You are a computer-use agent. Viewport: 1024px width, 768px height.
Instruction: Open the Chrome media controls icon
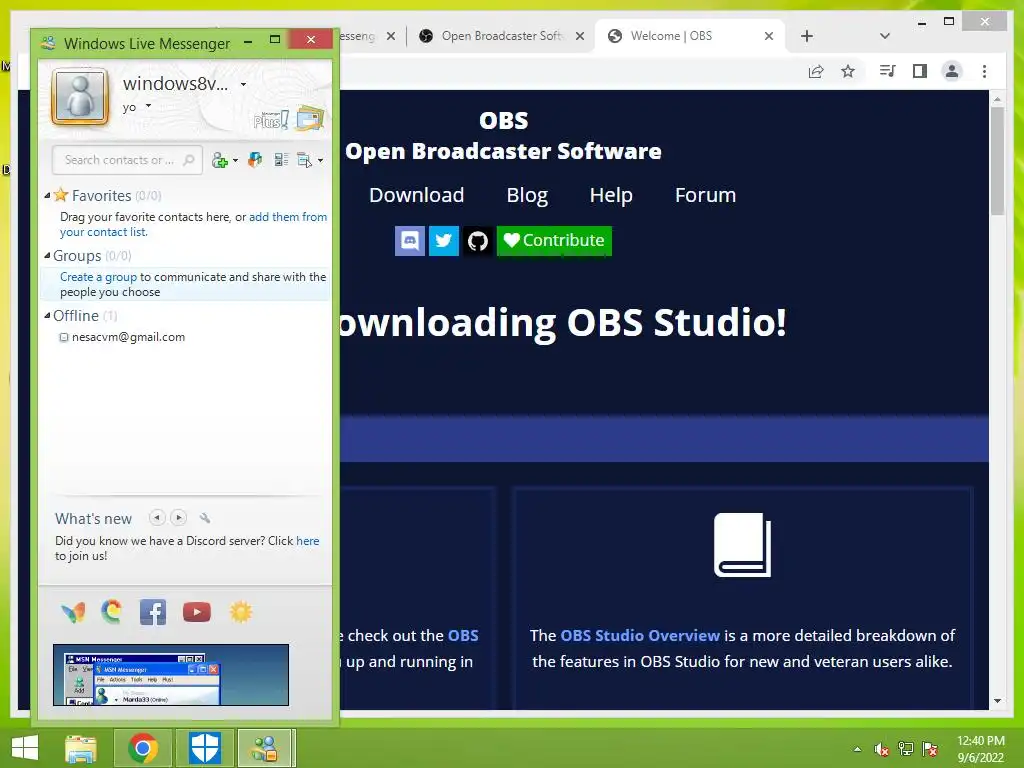click(888, 71)
